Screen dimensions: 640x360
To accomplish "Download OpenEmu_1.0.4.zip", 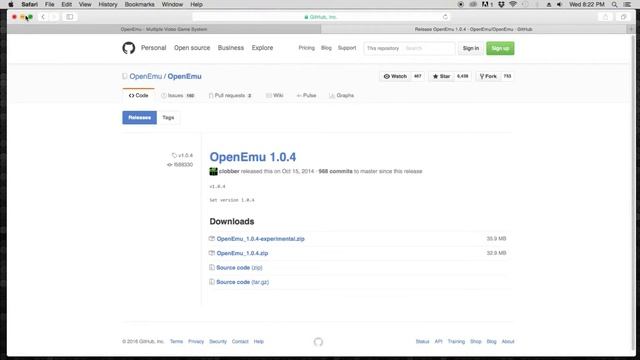I will tap(242, 253).
